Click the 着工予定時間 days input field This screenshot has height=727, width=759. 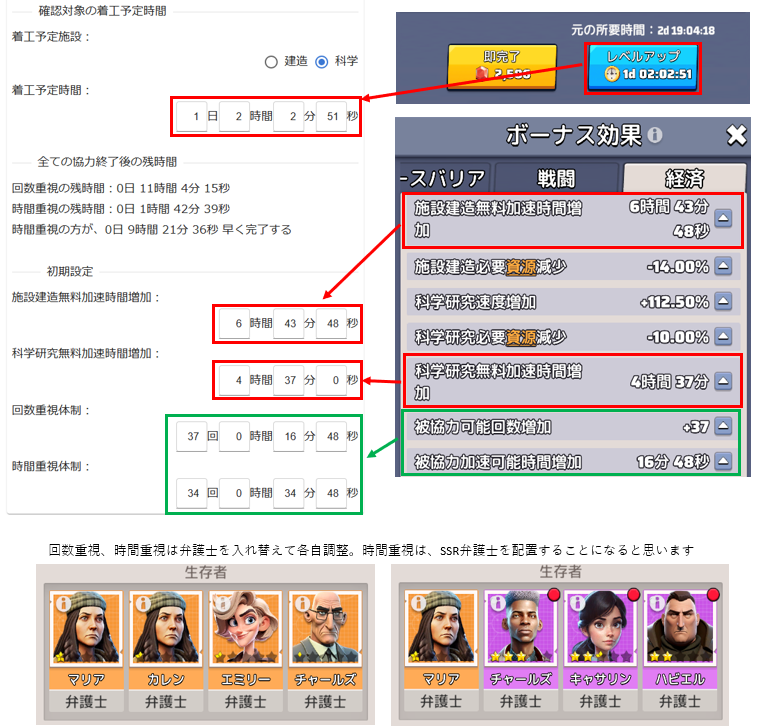click(x=192, y=116)
